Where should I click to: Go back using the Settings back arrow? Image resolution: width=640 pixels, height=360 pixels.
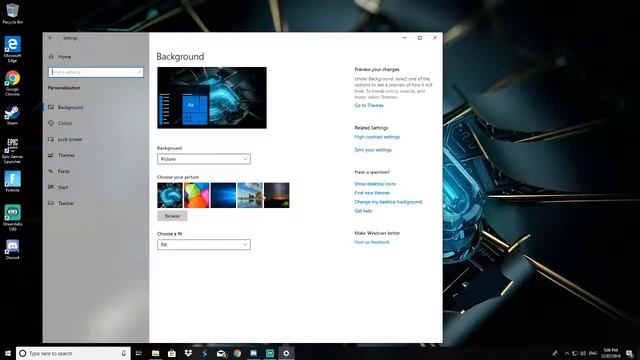(x=51, y=38)
